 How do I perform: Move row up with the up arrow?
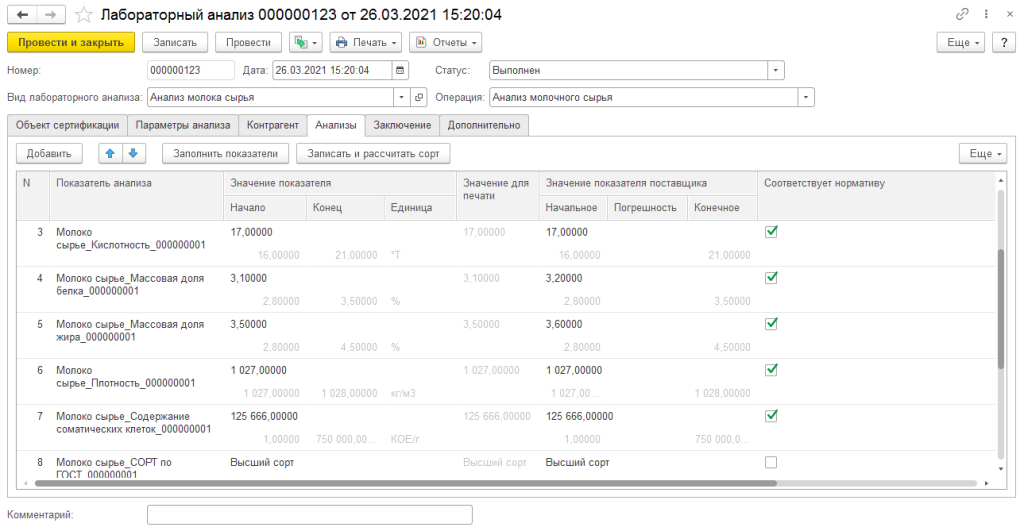pos(110,153)
